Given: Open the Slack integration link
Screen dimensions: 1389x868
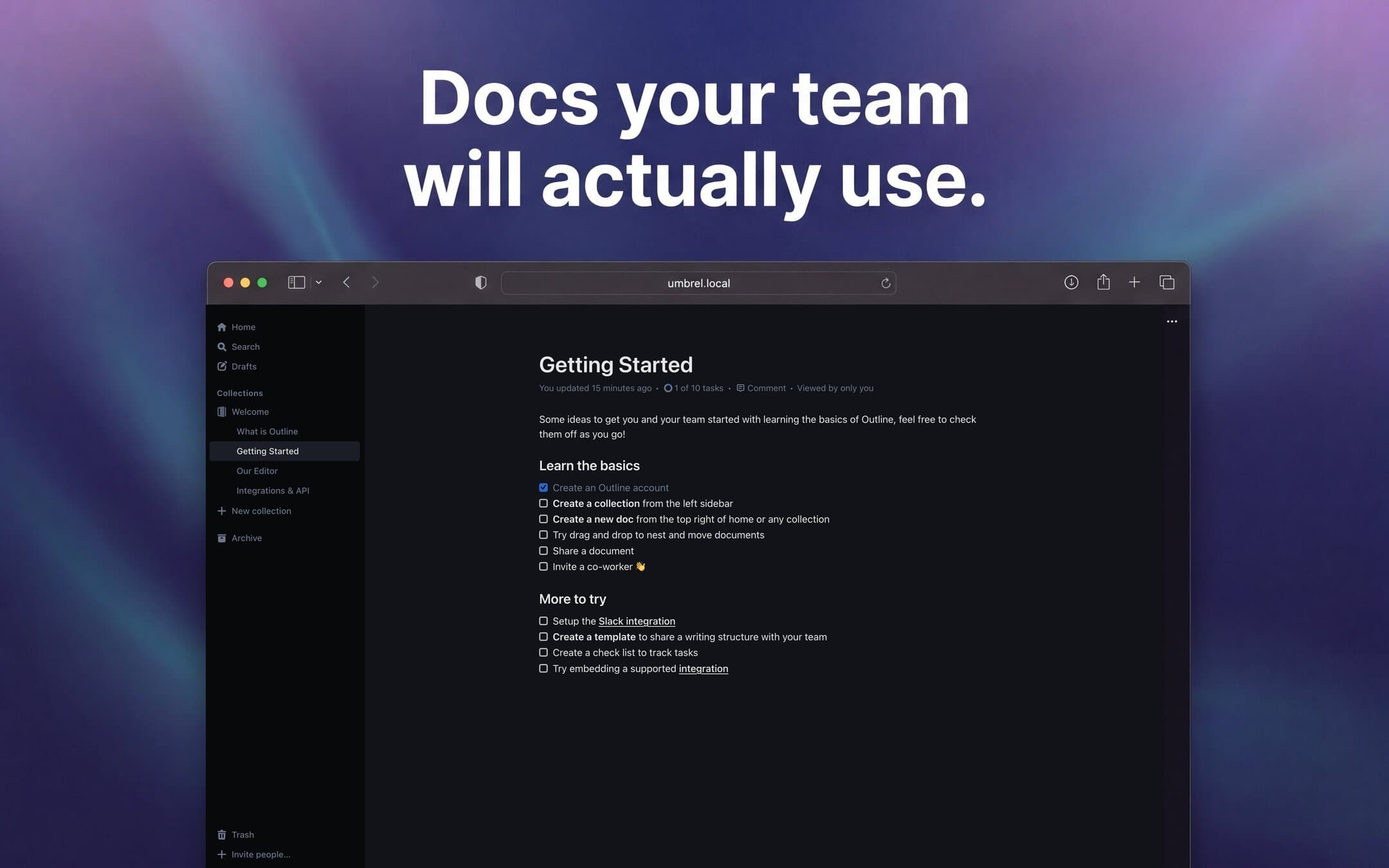Looking at the screenshot, I should coord(637,620).
